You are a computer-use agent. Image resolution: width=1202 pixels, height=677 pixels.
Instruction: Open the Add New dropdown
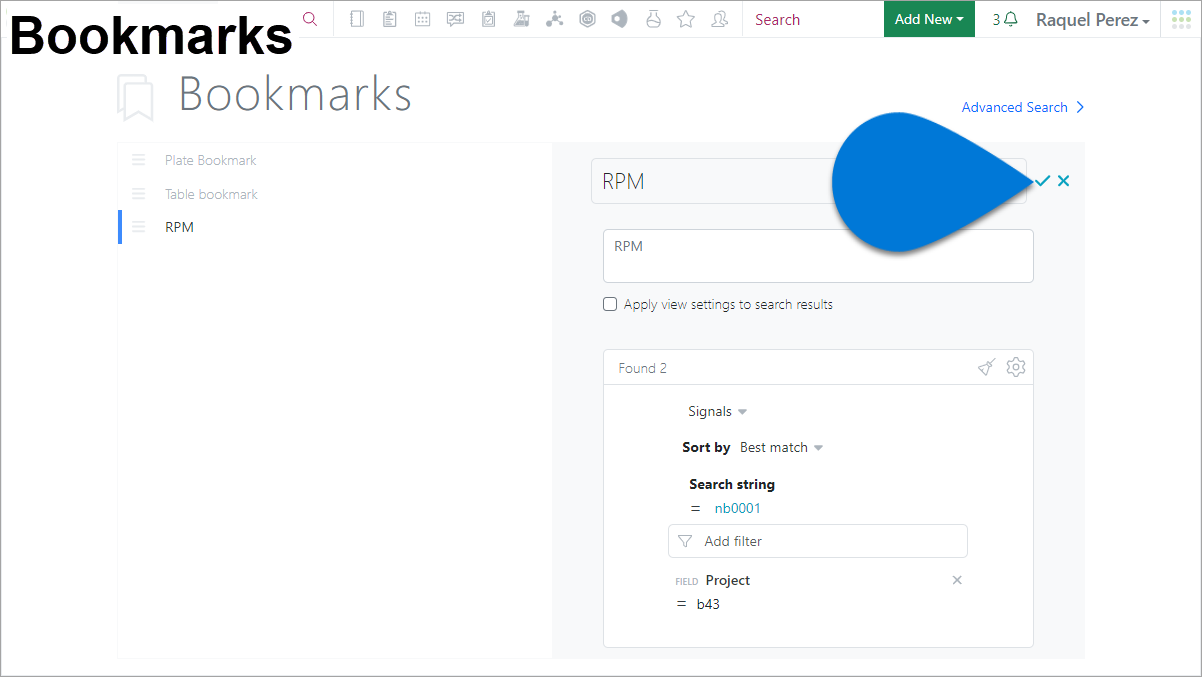click(x=929, y=19)
